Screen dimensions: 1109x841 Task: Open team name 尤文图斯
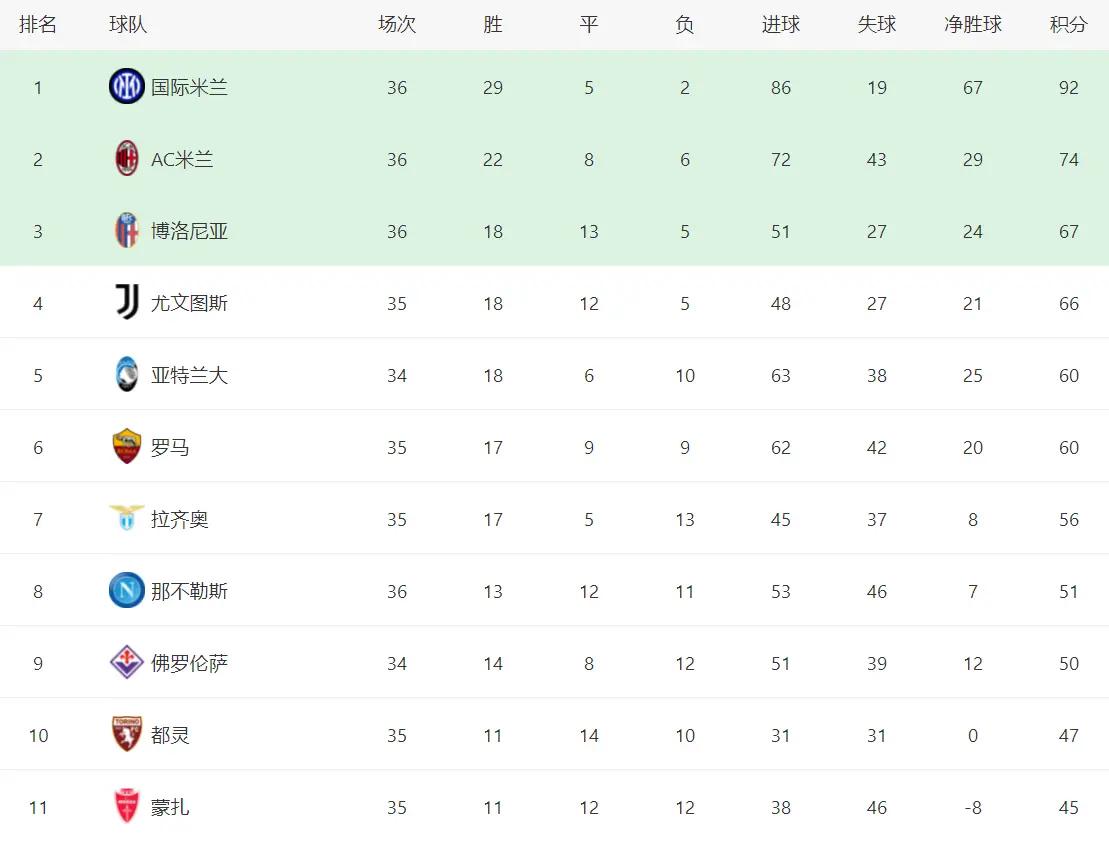(x=189, y=303)
